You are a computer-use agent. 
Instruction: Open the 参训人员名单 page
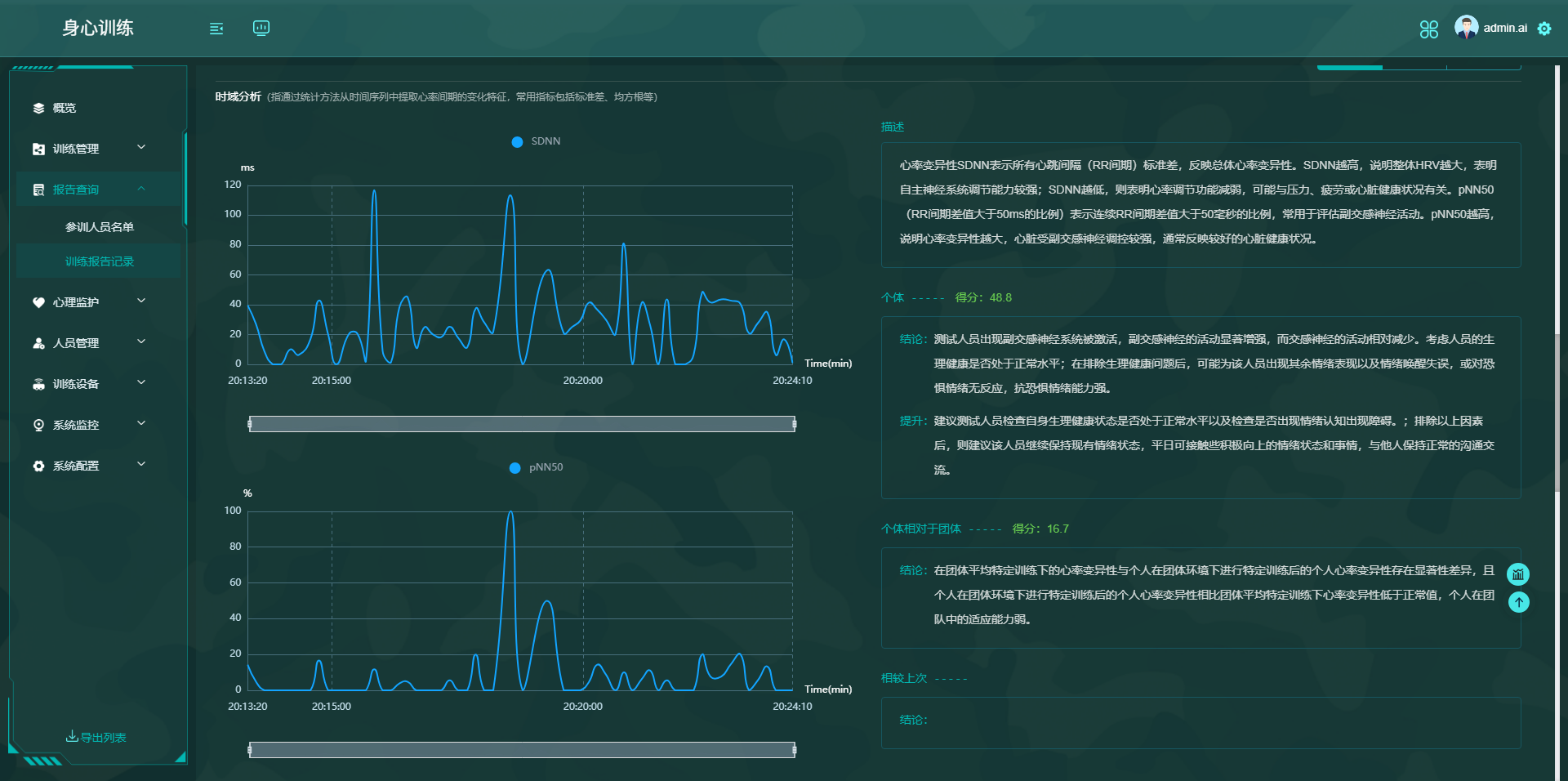(100, 227)
